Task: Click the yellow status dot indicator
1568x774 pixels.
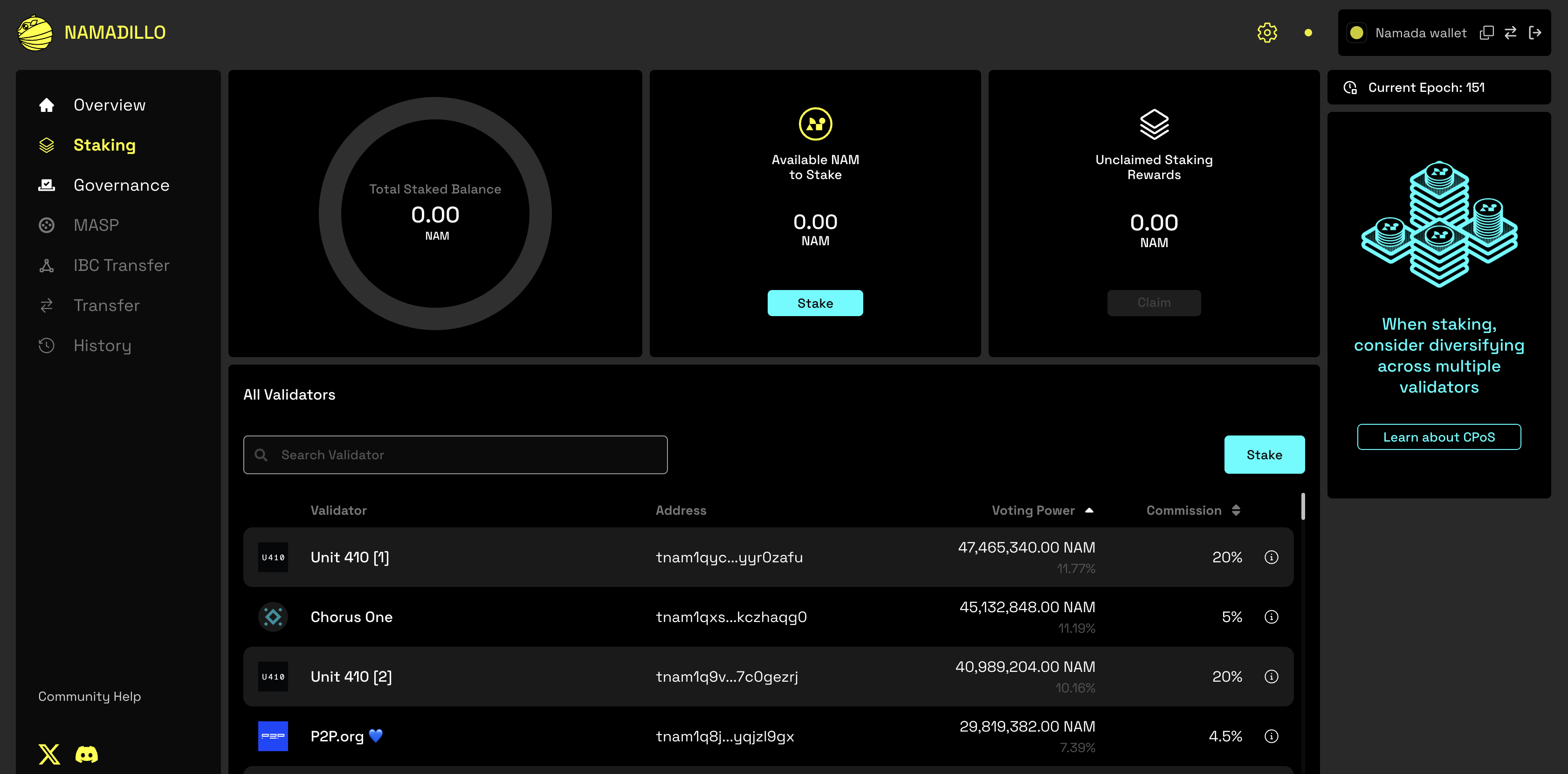Action: [1308, 33]
